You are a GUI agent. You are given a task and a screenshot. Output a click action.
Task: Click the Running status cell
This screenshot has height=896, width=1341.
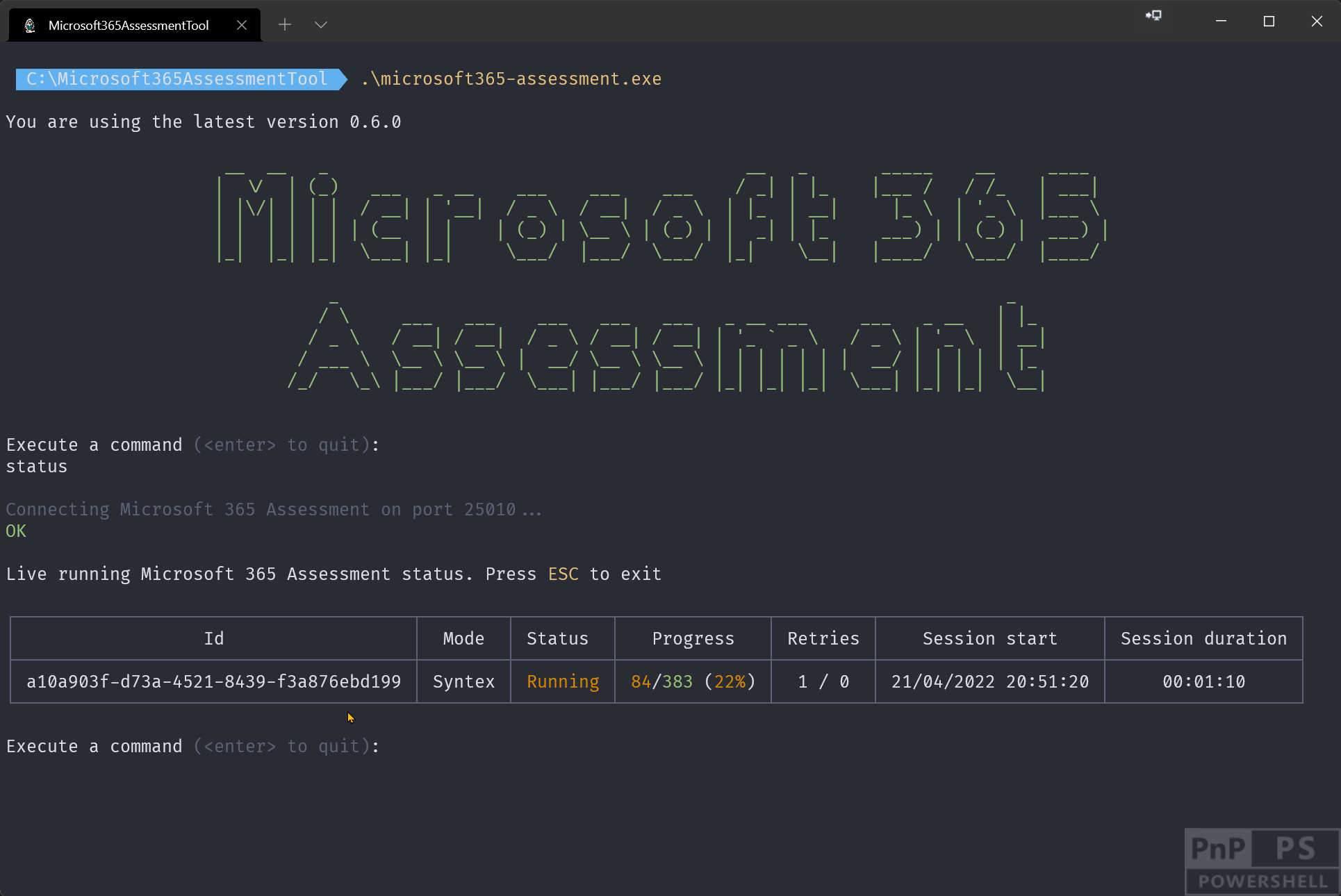tap(563, 682)
